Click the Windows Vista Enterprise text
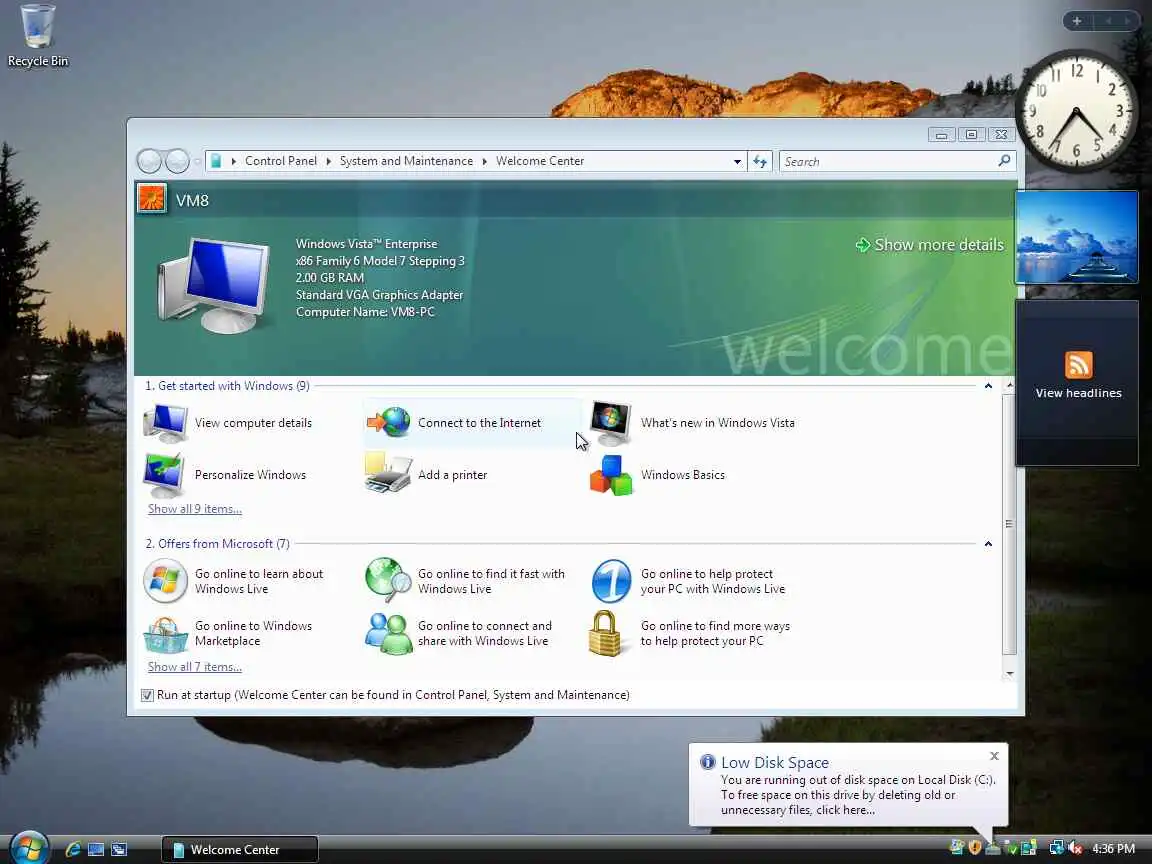Screen dimensions: 1152x864 [366, 244]
